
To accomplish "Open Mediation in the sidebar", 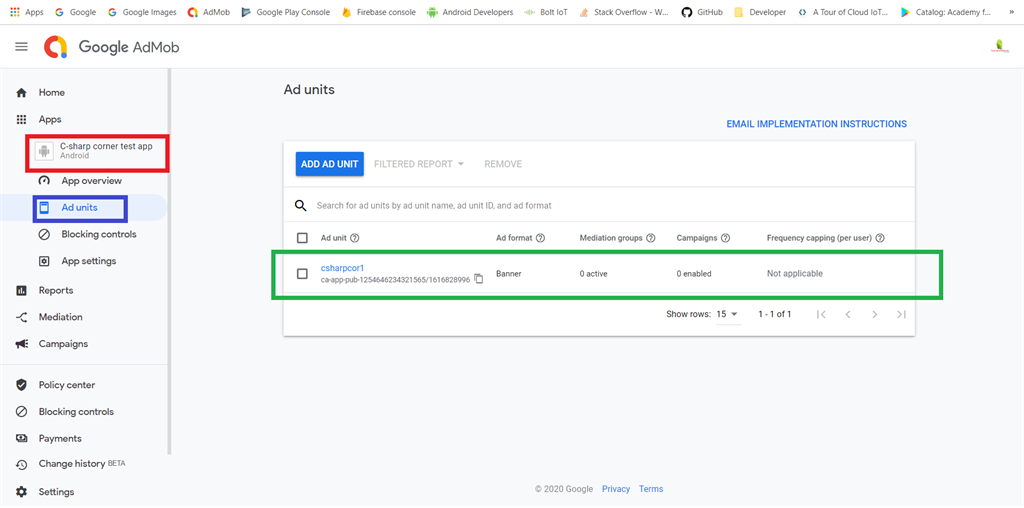I will [x=61, y=317].
